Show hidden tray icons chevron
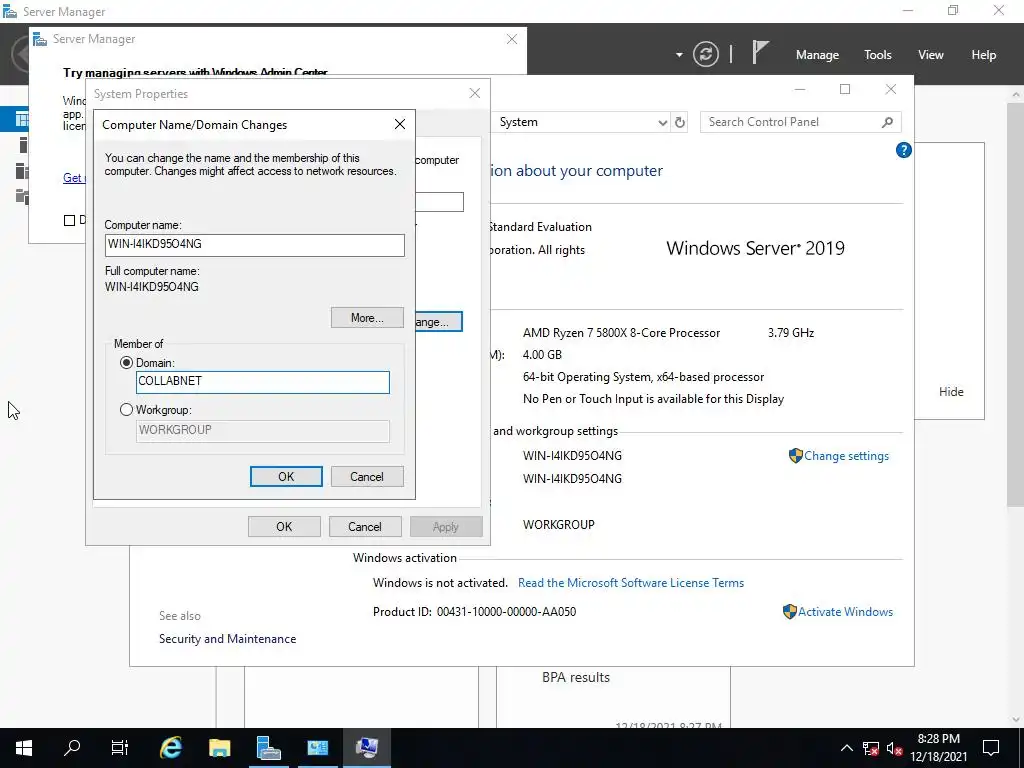This screenshot has height=768, width=1024. (846, 748)
